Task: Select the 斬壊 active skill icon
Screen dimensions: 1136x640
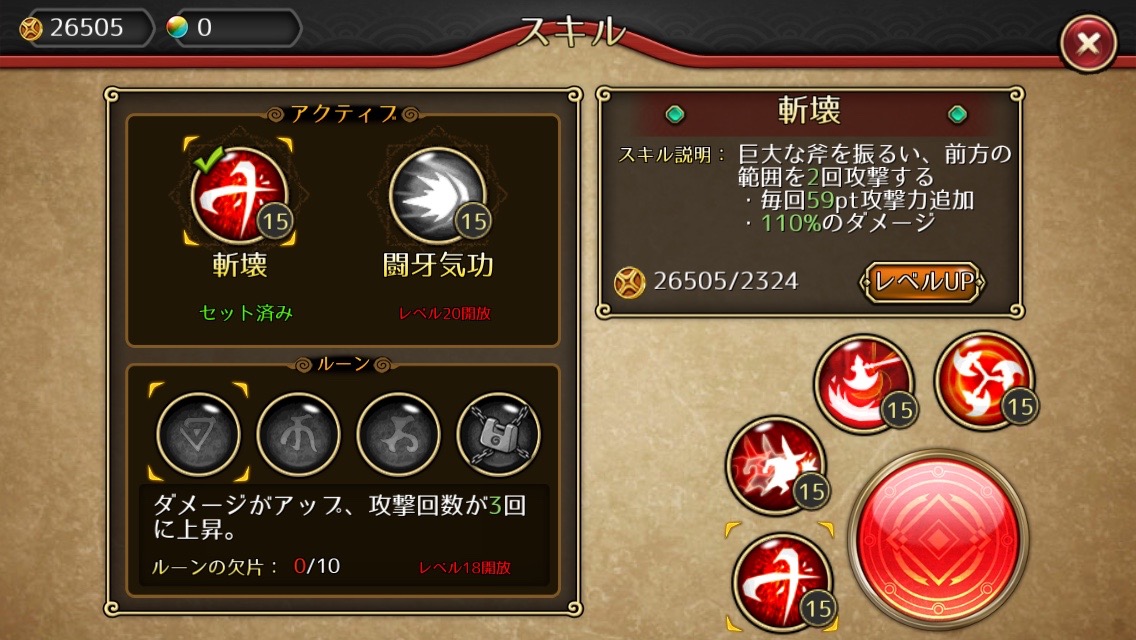Action: tap(239, 196)
